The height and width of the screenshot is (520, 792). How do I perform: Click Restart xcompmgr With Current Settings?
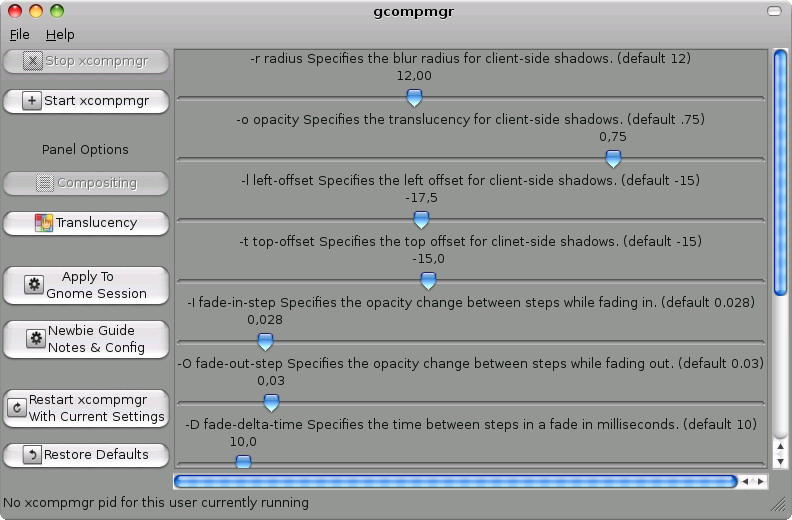pyautogui.click(x=86, y=408)
